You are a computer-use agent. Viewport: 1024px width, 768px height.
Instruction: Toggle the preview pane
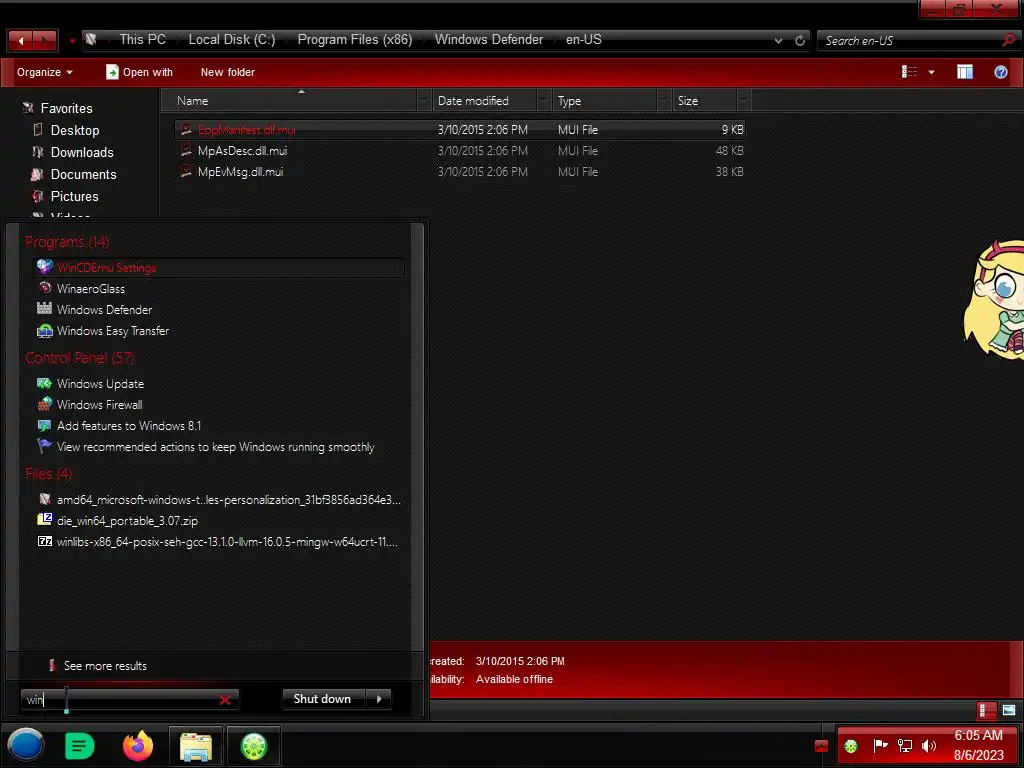965,72
